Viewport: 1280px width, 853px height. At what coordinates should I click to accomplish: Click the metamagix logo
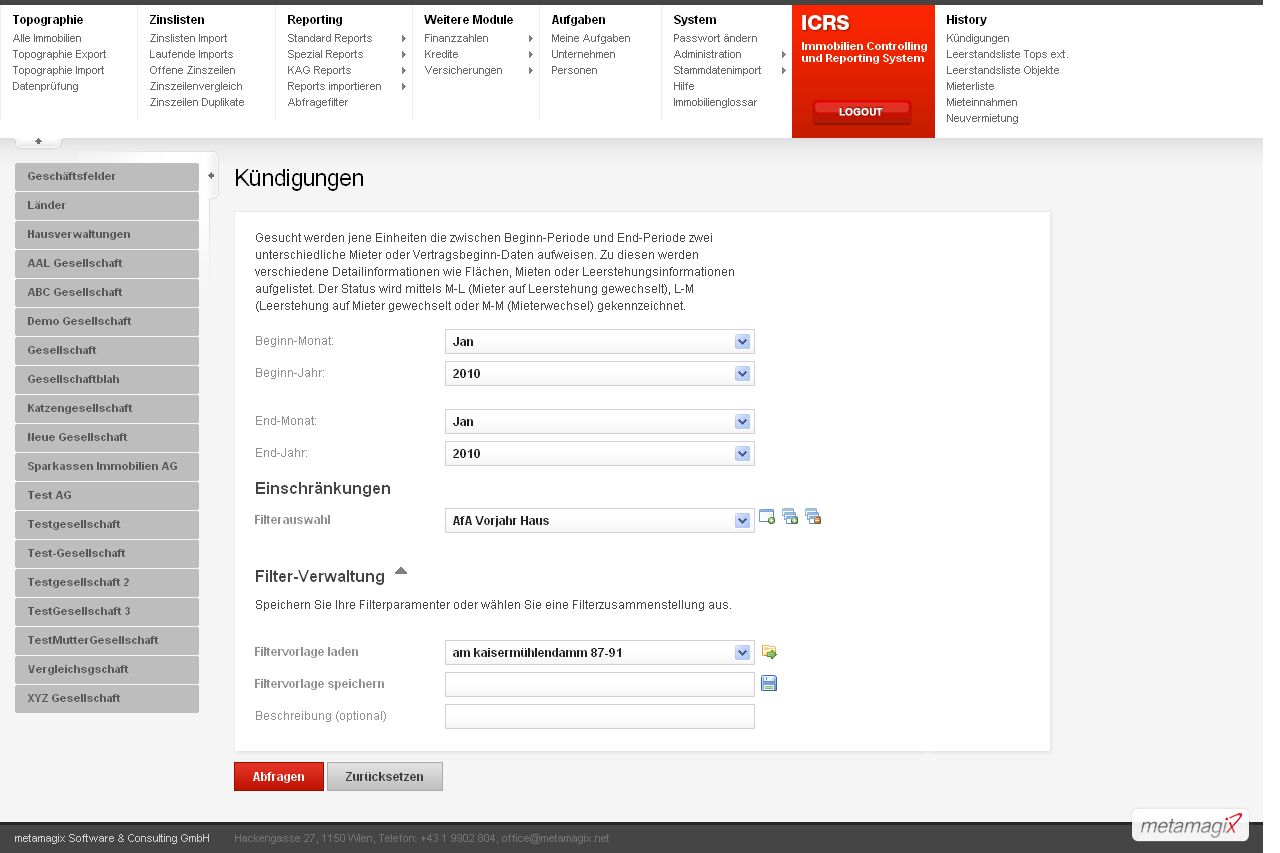(x=1190, y=825)
